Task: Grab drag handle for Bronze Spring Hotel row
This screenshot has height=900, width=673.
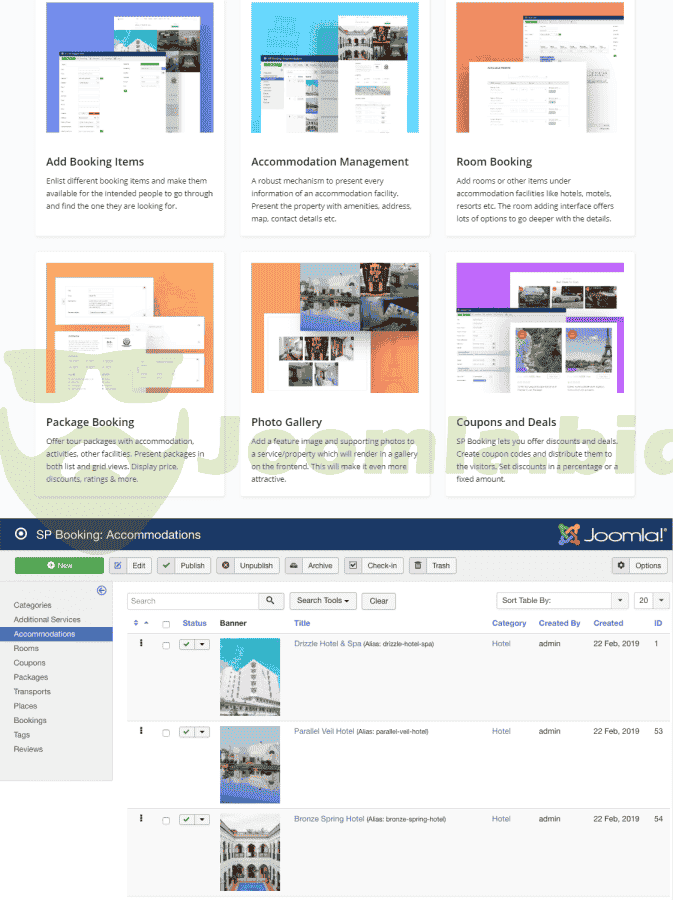Action: pos(141,818)
